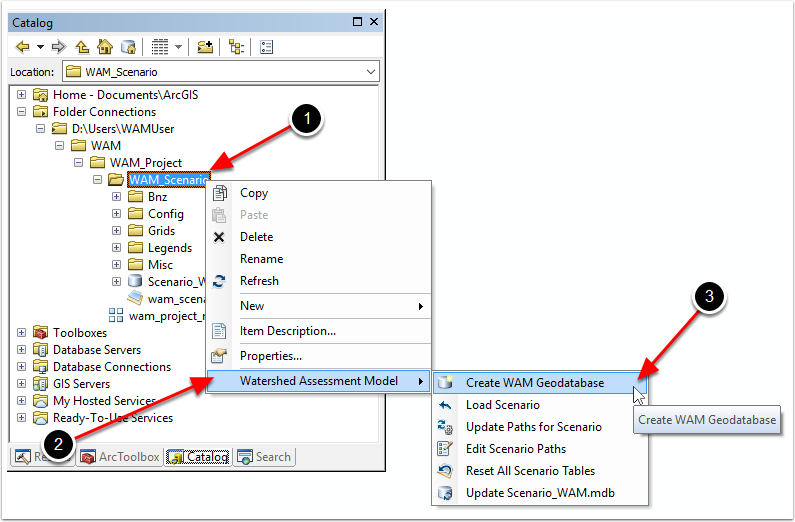Expand Database Servers node
This screenshot has width=795, height=522.
(21, 350)
